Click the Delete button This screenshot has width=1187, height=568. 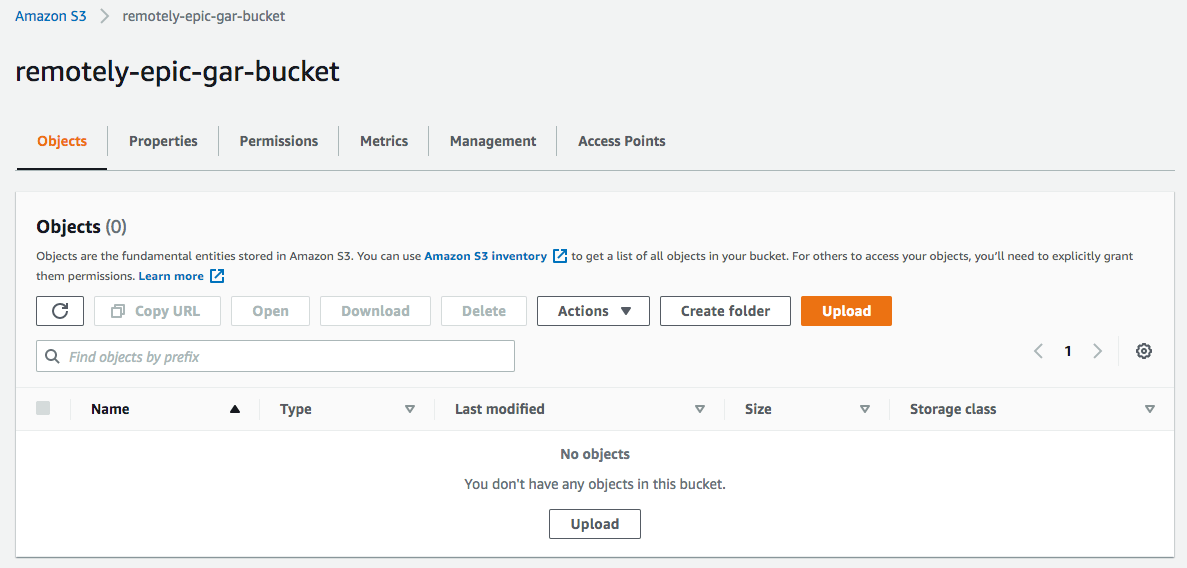(x=484, y=311)
